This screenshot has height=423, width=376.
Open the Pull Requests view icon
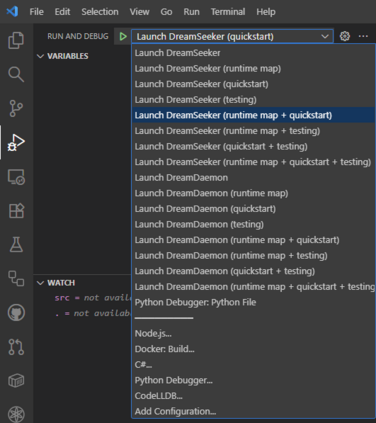[16, 347]
